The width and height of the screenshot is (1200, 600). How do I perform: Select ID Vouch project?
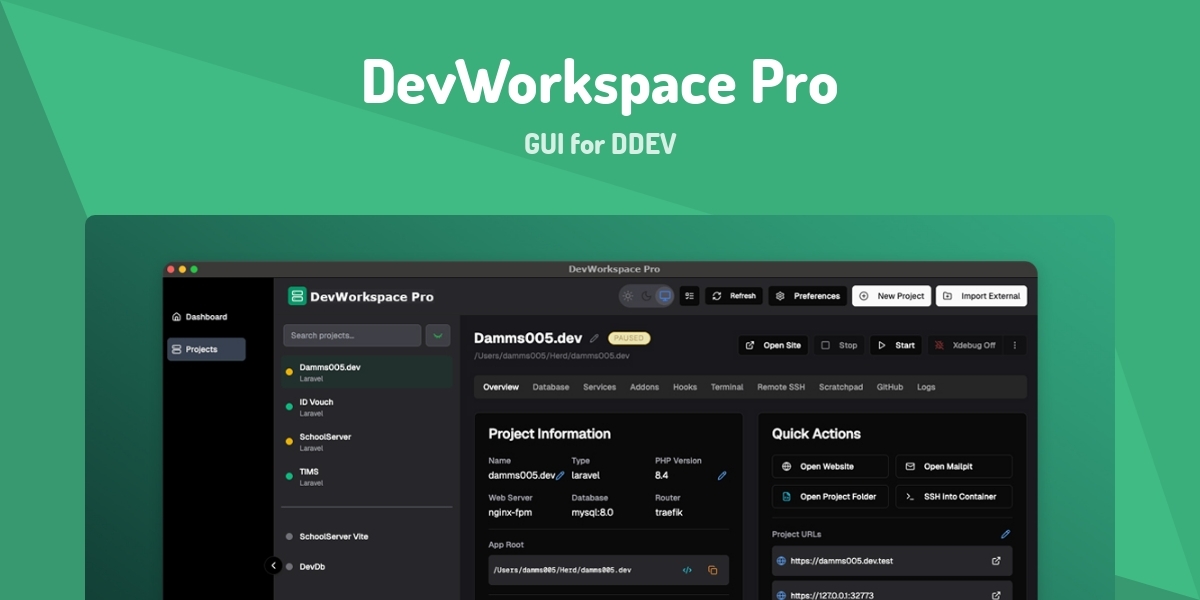tap(367, 407)
